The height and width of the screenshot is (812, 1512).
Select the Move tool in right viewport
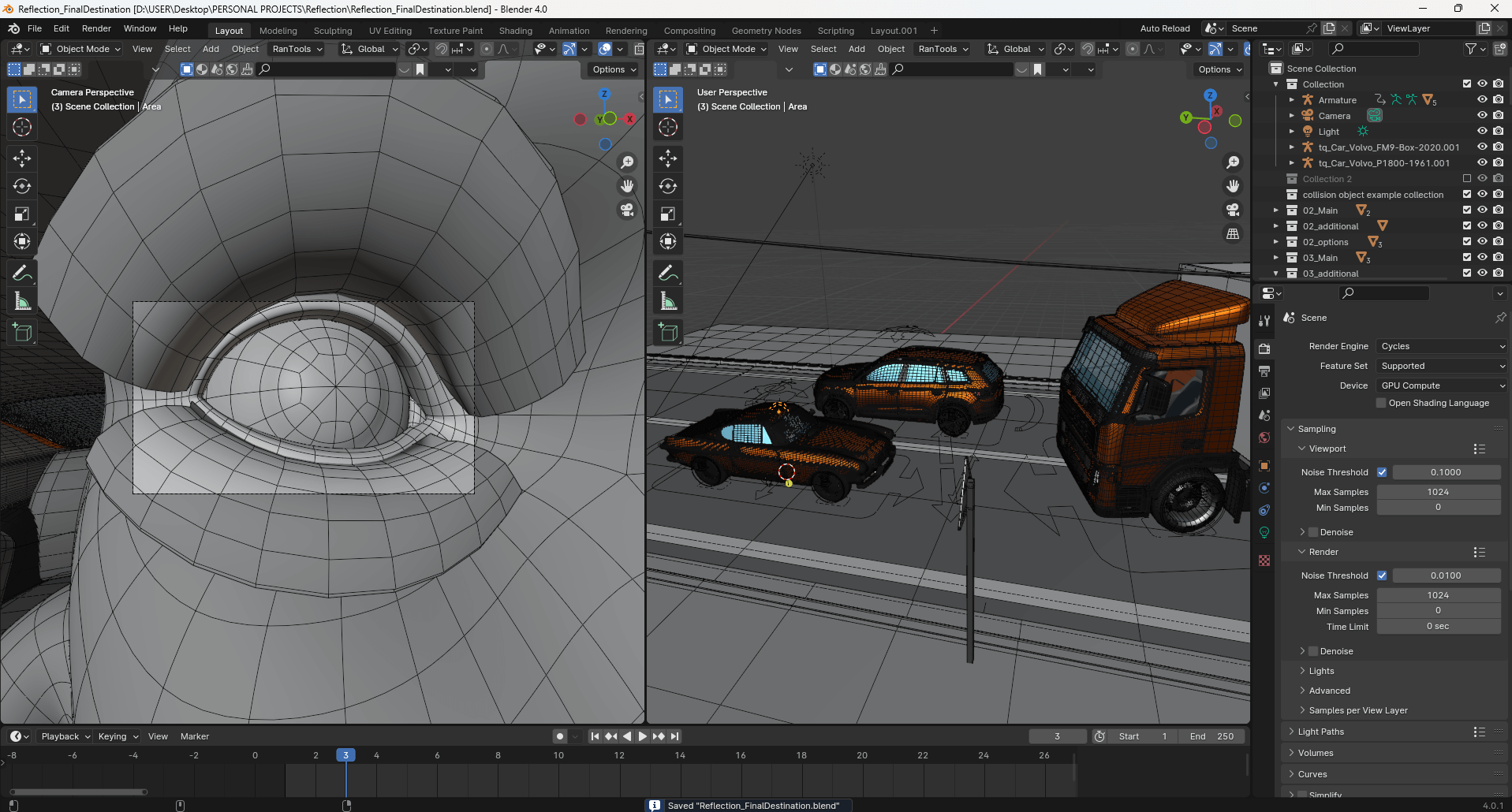(668, 158)
